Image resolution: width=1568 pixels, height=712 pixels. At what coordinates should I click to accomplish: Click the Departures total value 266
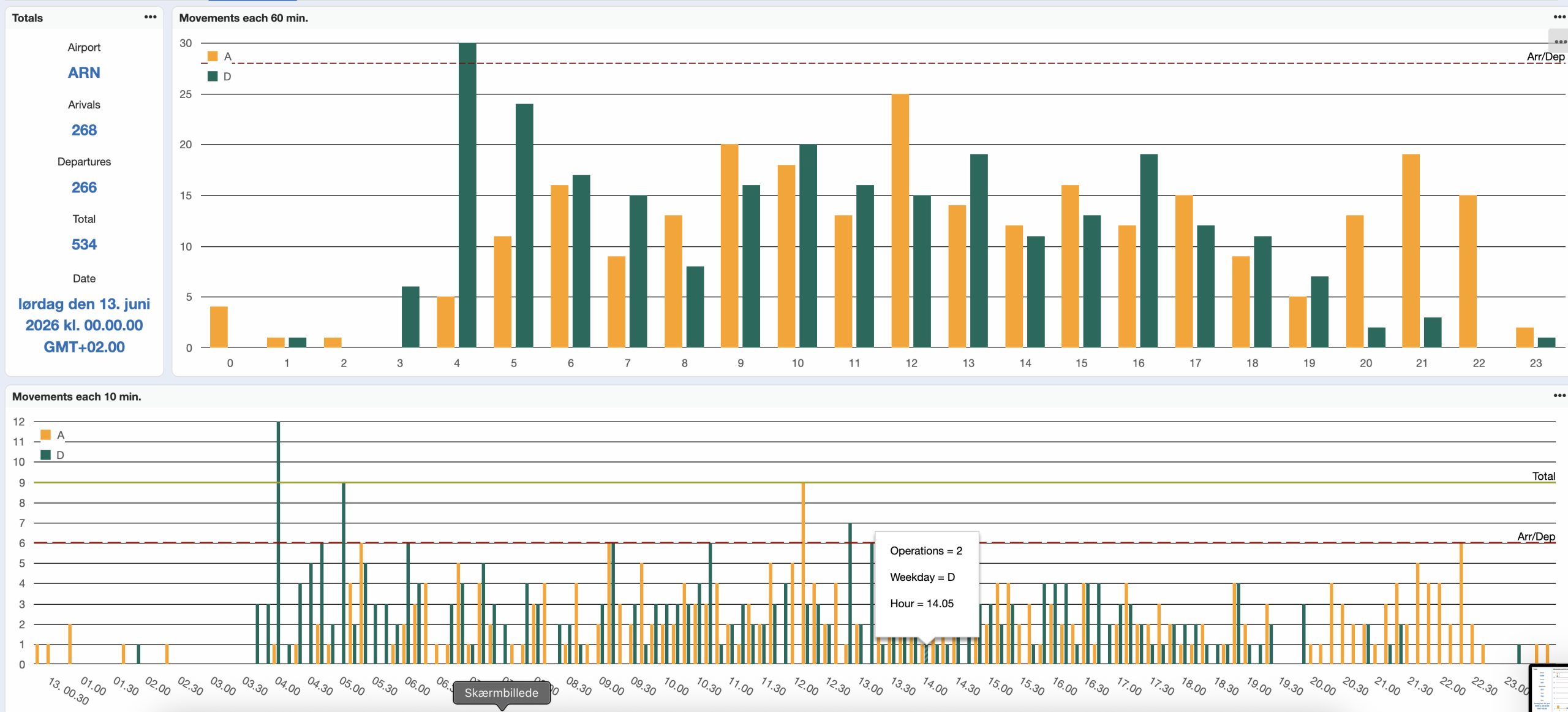[84, 187]
